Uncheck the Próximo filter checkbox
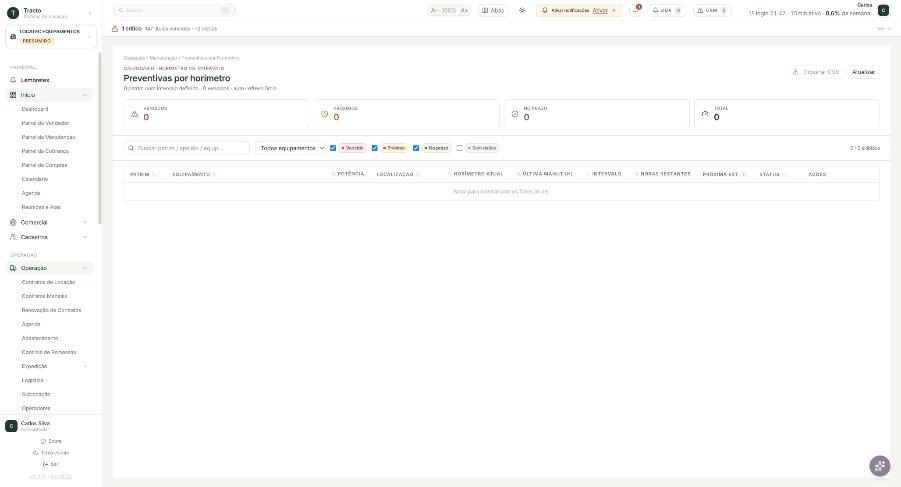 point(375,148)
